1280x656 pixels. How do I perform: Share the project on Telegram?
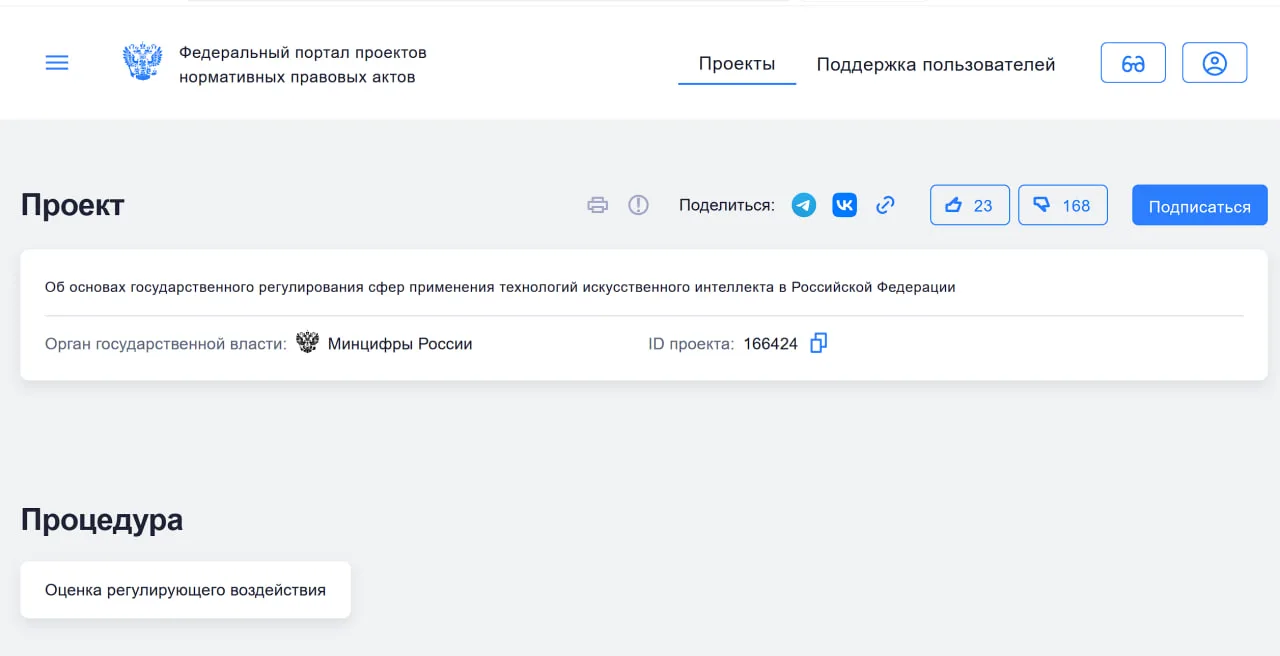(x=804, y=205)
